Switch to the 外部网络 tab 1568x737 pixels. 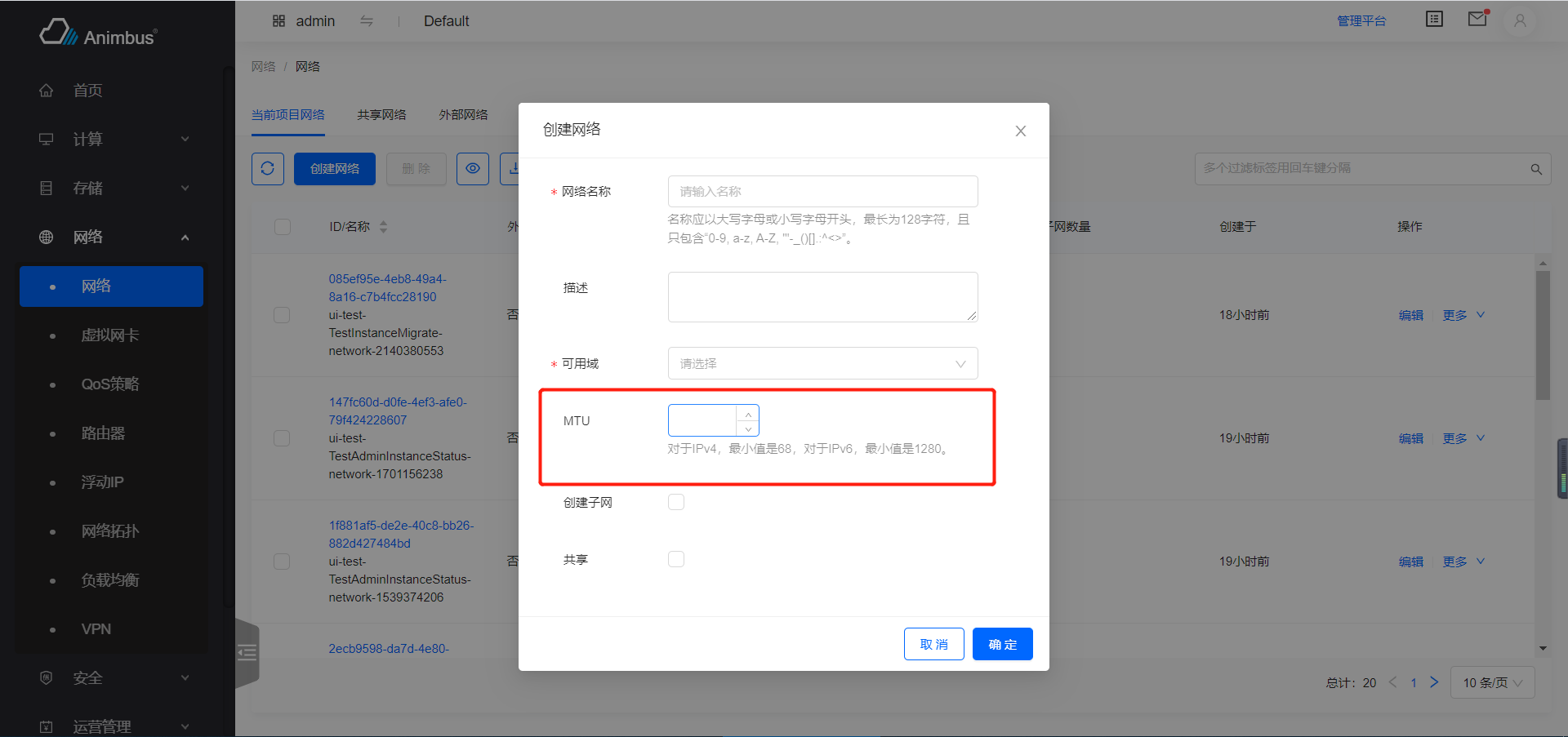pos(462,114)
